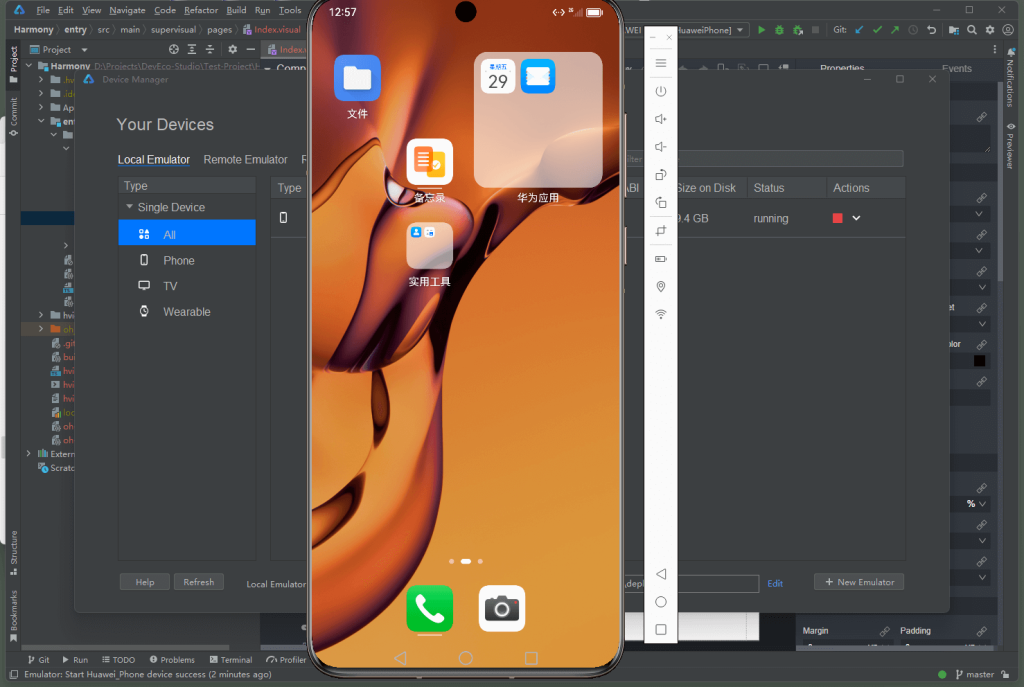Click the Recents square in emulator side toolbar
The height and width of the screenshot is (687, 1024).
click(x=661, y=630)
